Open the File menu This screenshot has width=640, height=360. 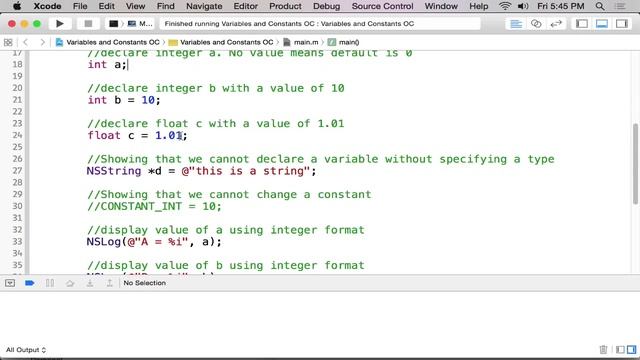point(80,6)
